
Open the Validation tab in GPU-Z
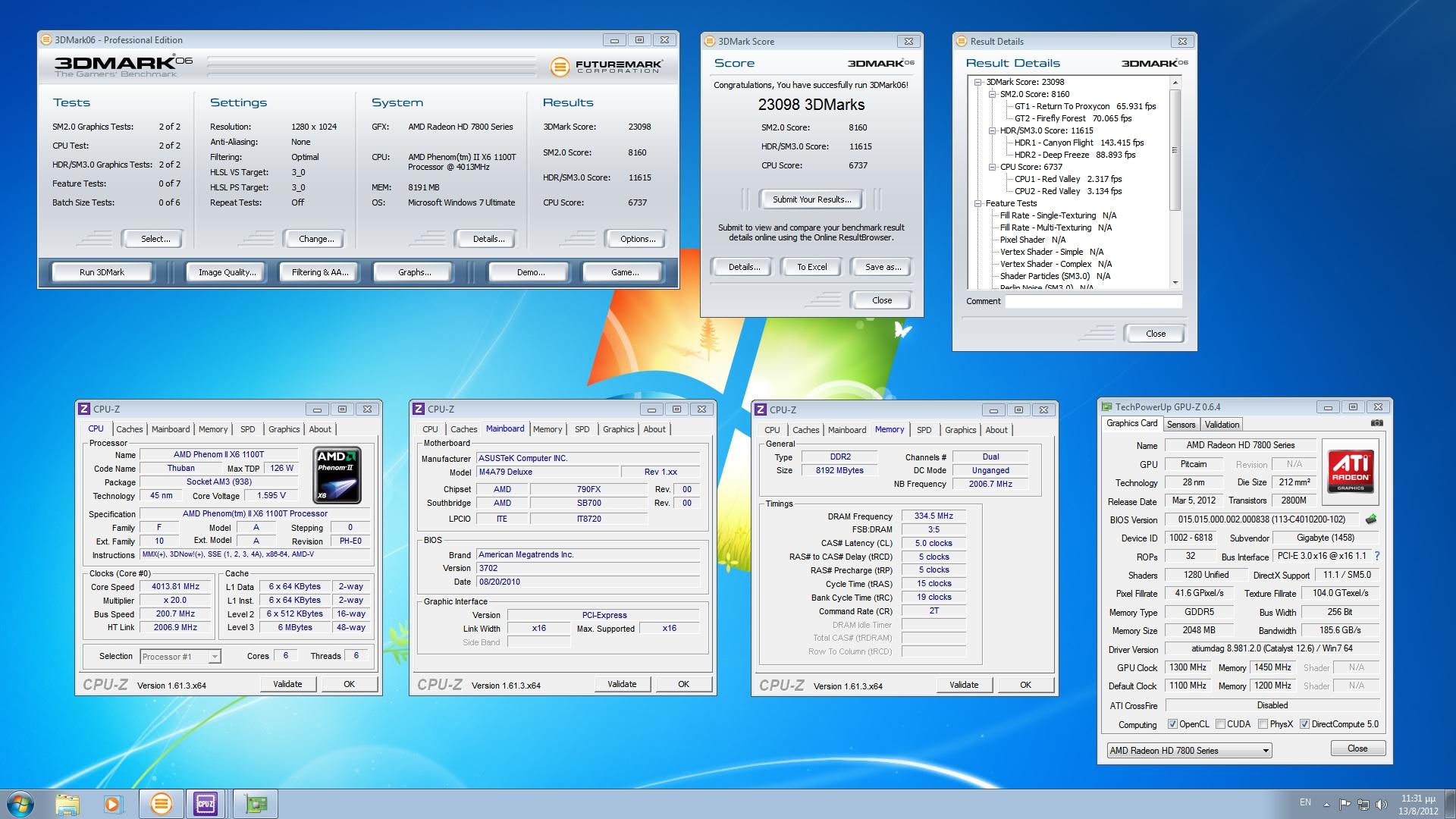[1222, 425]
